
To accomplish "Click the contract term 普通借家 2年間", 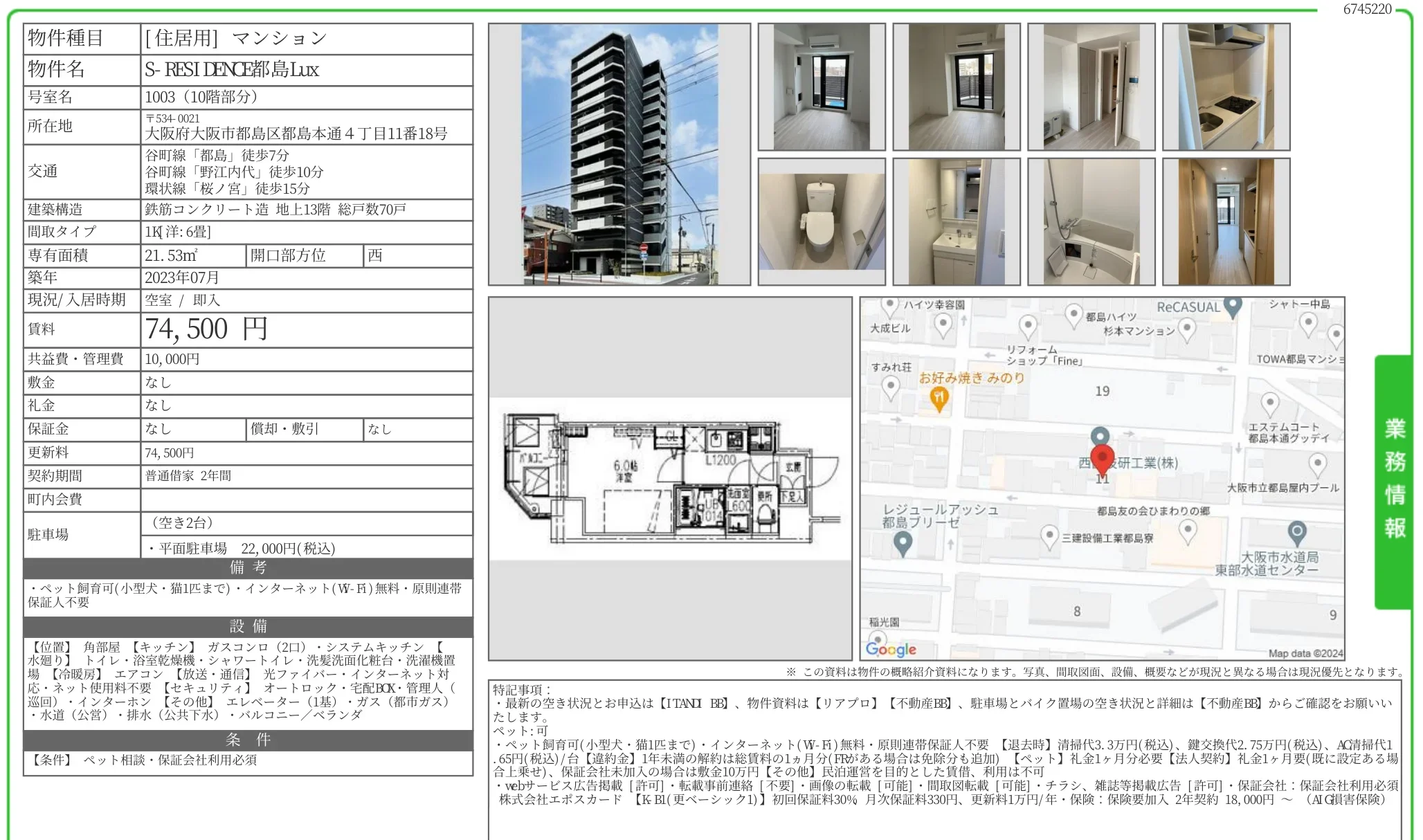I will coord(188,476).
